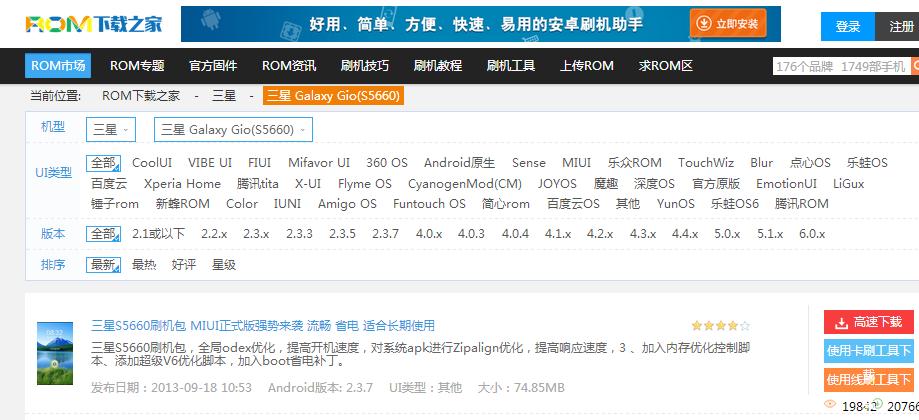Viewport: 919px width, 420px height.
Task: Click the 登录 button
Action: (x=847, y=26)
